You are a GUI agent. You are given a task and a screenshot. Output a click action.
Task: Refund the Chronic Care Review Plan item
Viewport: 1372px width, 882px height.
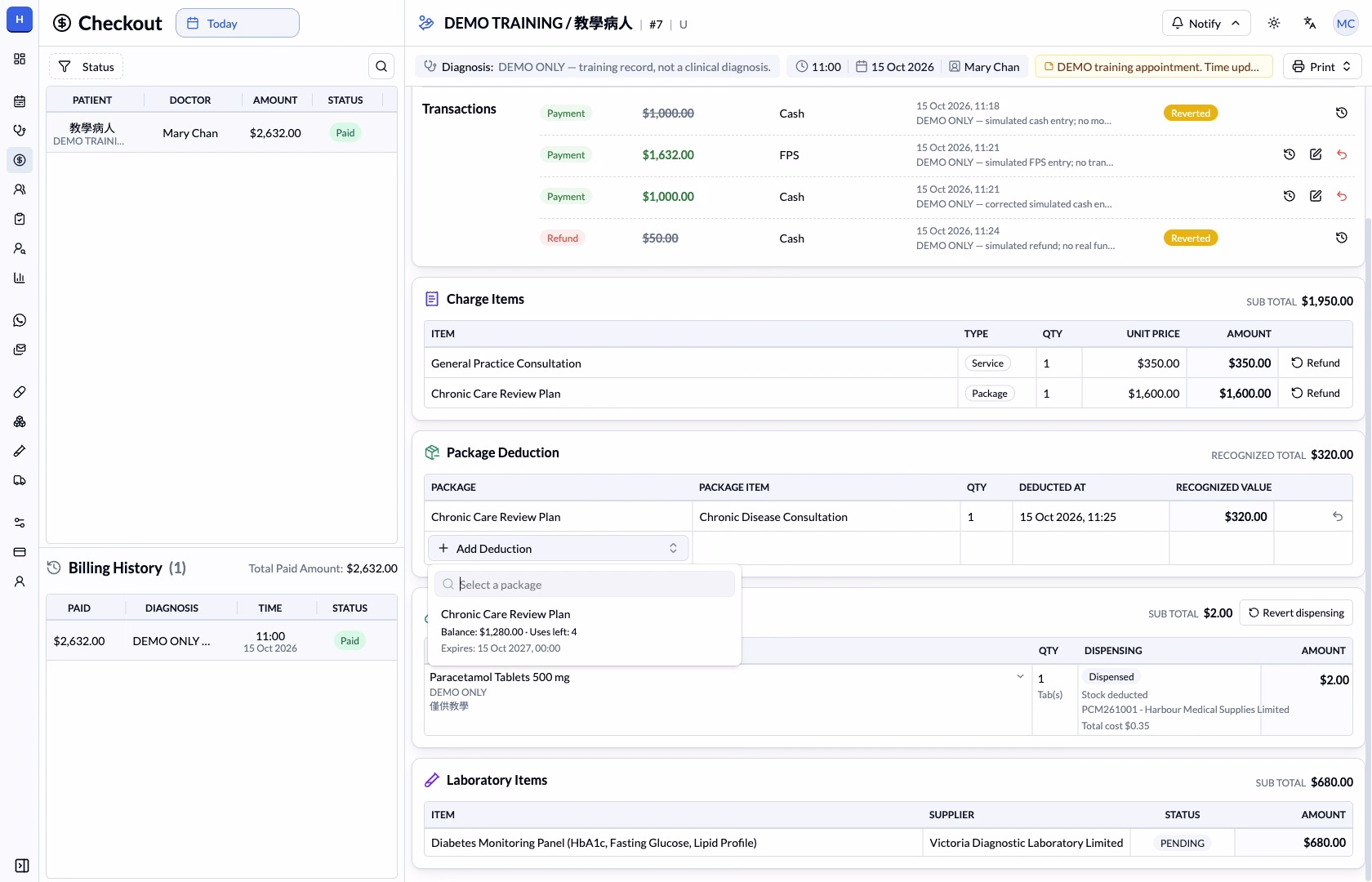[1316, 393]
